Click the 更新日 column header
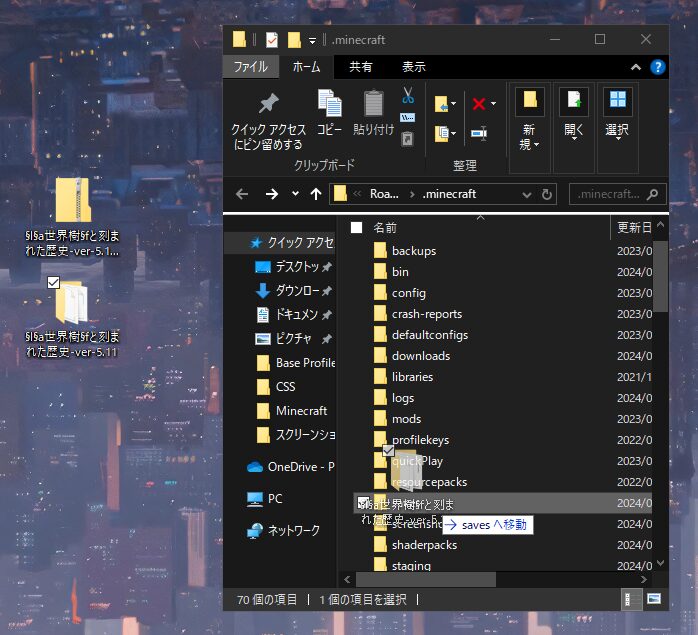This screenshot has height=635, width=698. click(x=634, y=228)
